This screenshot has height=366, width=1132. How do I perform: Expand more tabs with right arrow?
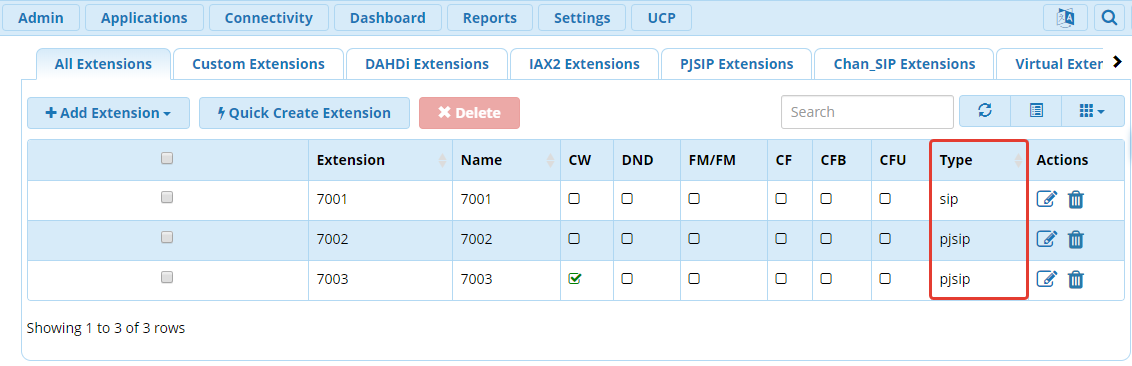(1118, 62)
